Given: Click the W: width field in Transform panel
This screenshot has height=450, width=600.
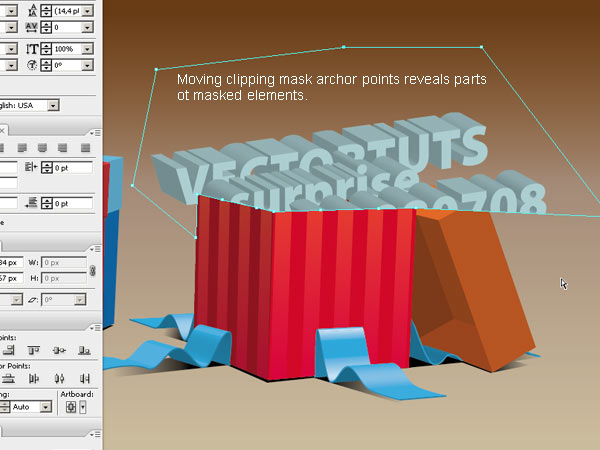Looking at the screenshot, I should click(64, 263).
